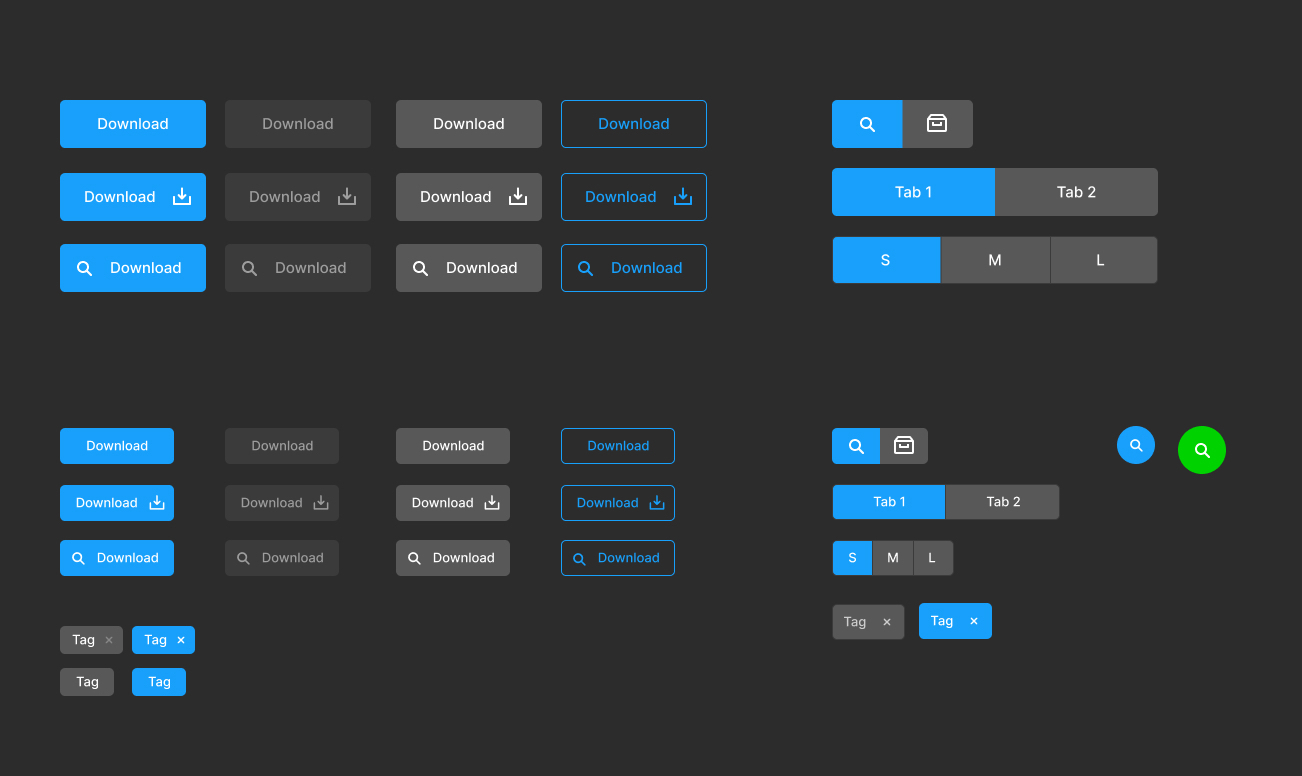Click large solid blue Download button without icon
This screenshot has width=1302, height=776.
(x=133, y=124)
